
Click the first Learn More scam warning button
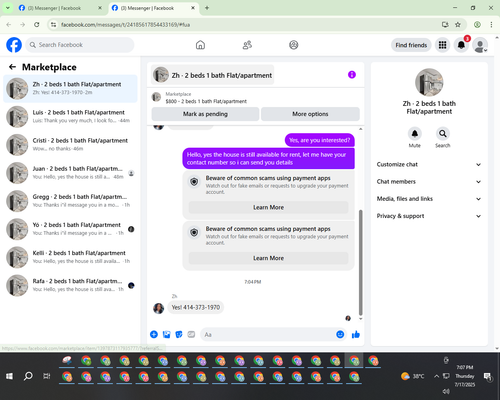coord(268,207)
